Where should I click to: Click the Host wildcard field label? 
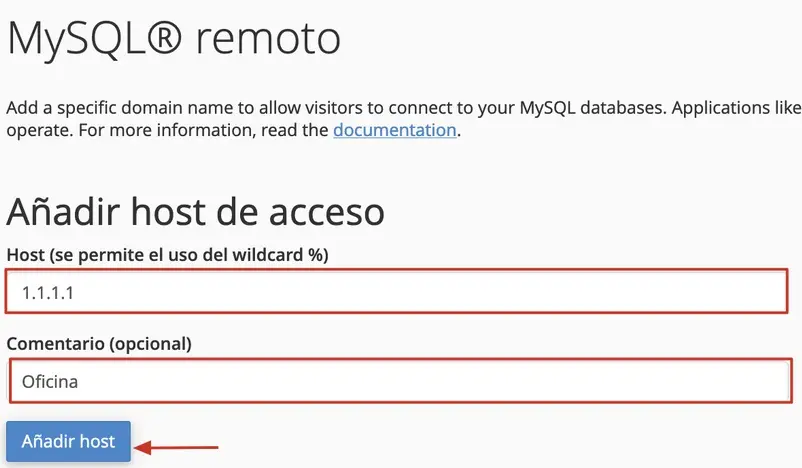coord(167,255)
